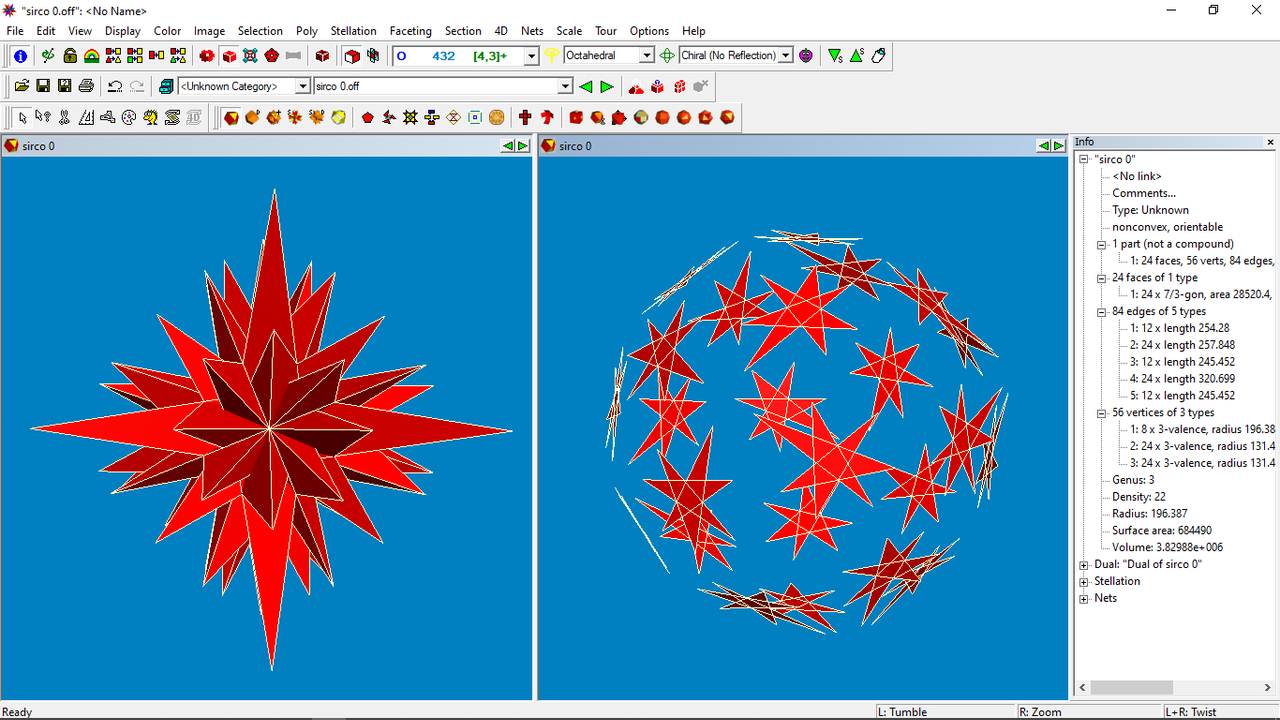Click the green crosshair circle icon
Screen dimensions: 1280x720
pos(667,56)
